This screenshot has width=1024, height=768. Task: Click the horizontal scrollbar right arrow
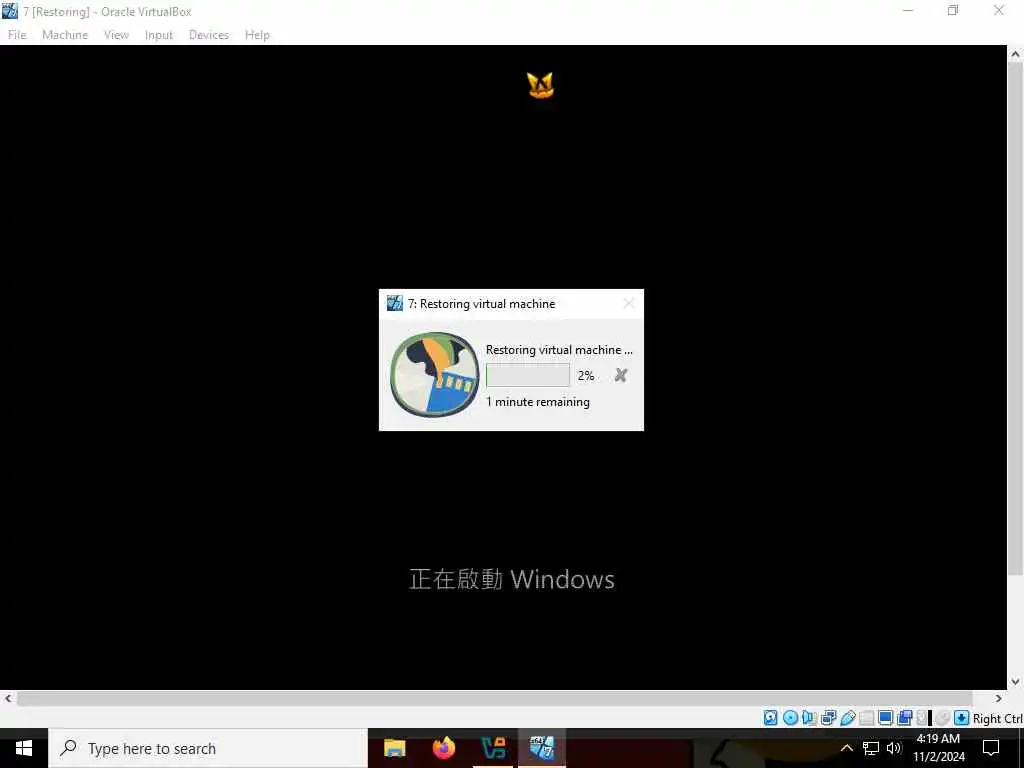click(999, 699)
